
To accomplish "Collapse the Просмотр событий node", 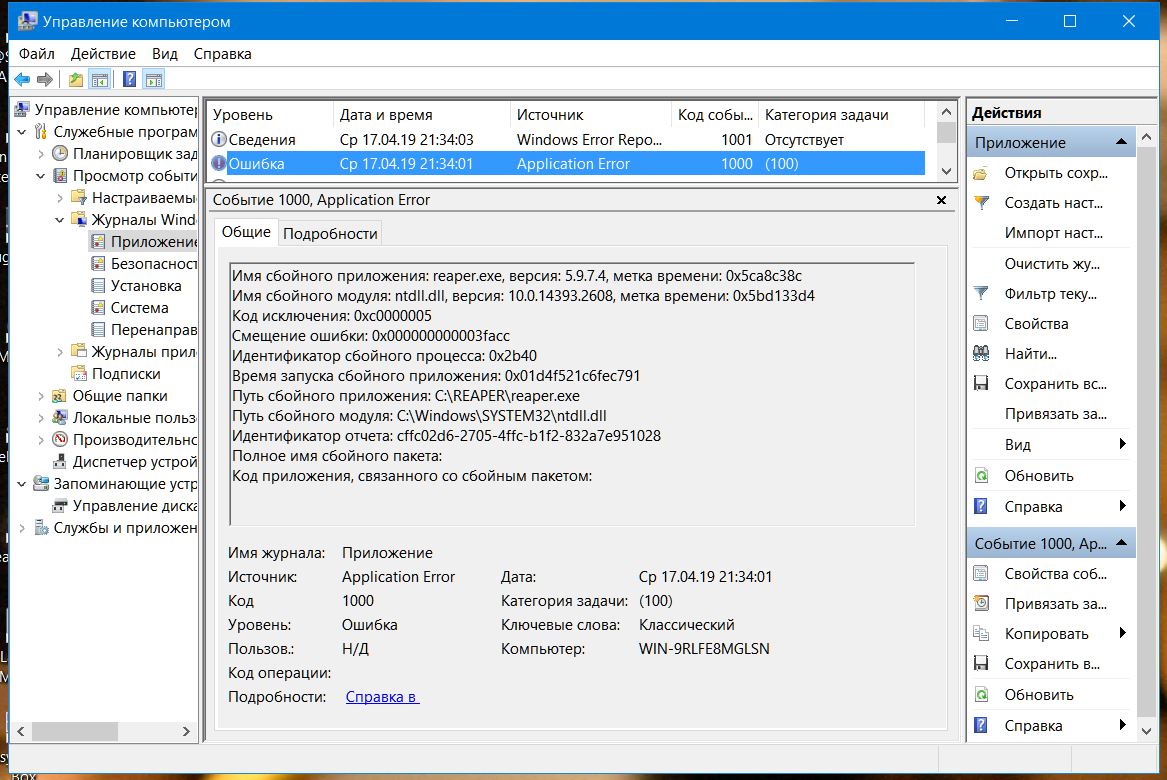I will (41, 176).
